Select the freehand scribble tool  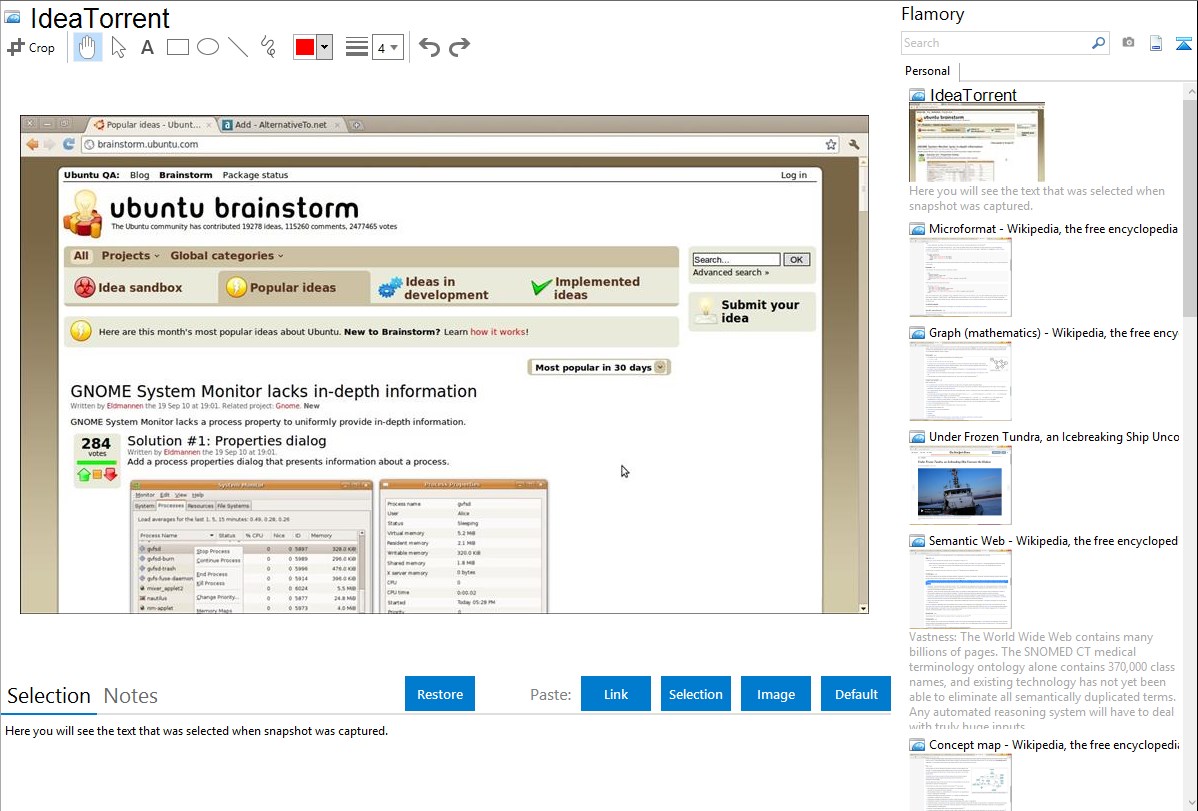point(268,47)
